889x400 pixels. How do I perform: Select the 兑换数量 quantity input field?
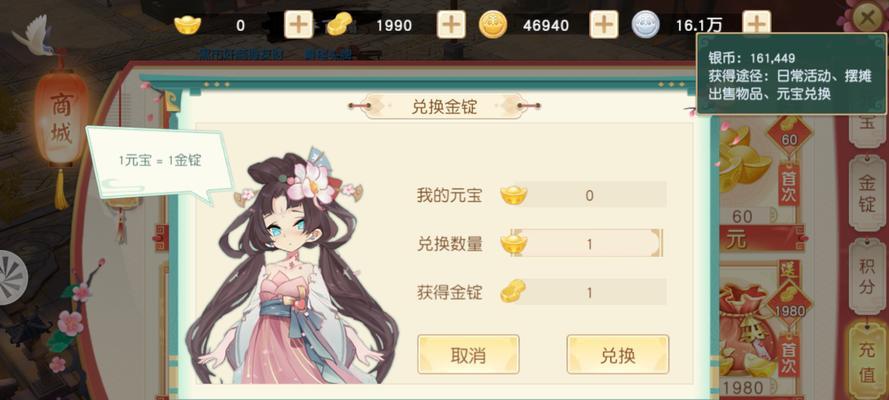(587, 244)
